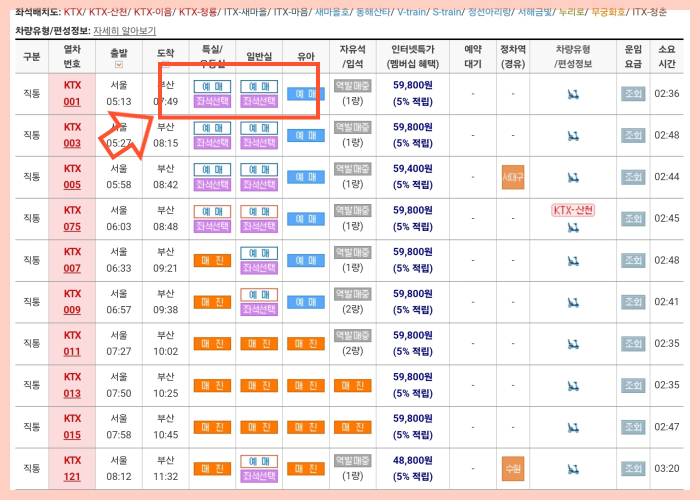Click the 서대구 stopover station badge

click(513, 177)
